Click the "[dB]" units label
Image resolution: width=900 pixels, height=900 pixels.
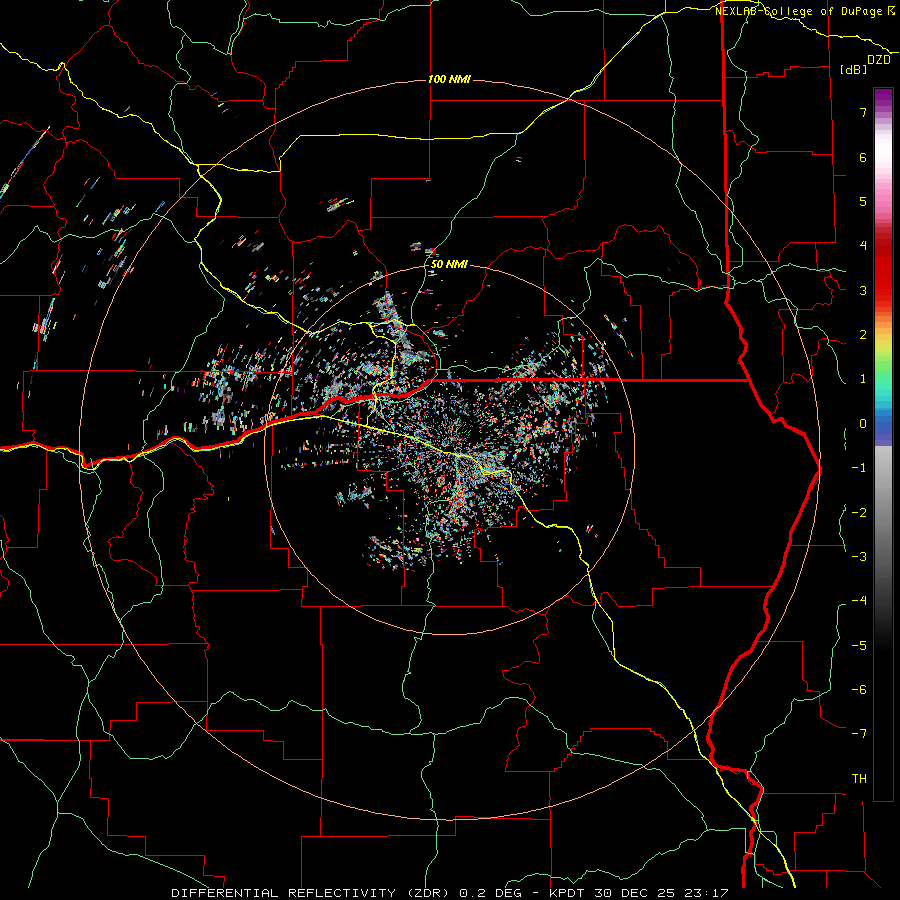854,69
